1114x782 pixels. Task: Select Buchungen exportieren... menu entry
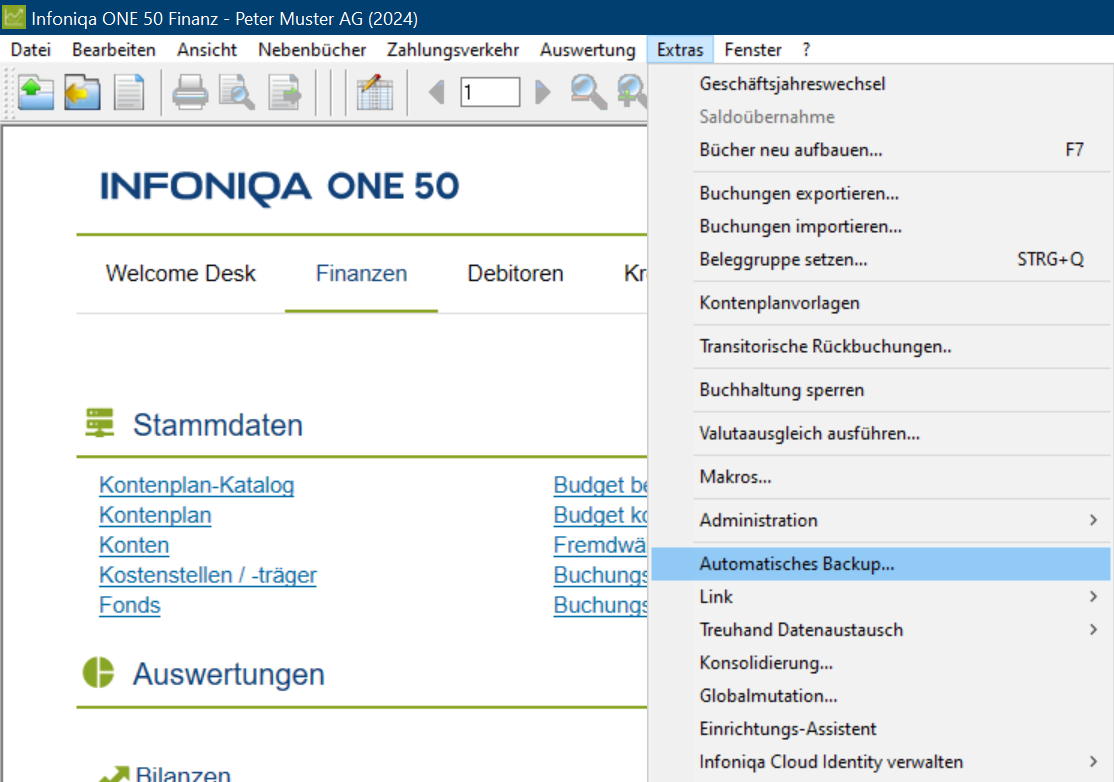coord(881,193)
